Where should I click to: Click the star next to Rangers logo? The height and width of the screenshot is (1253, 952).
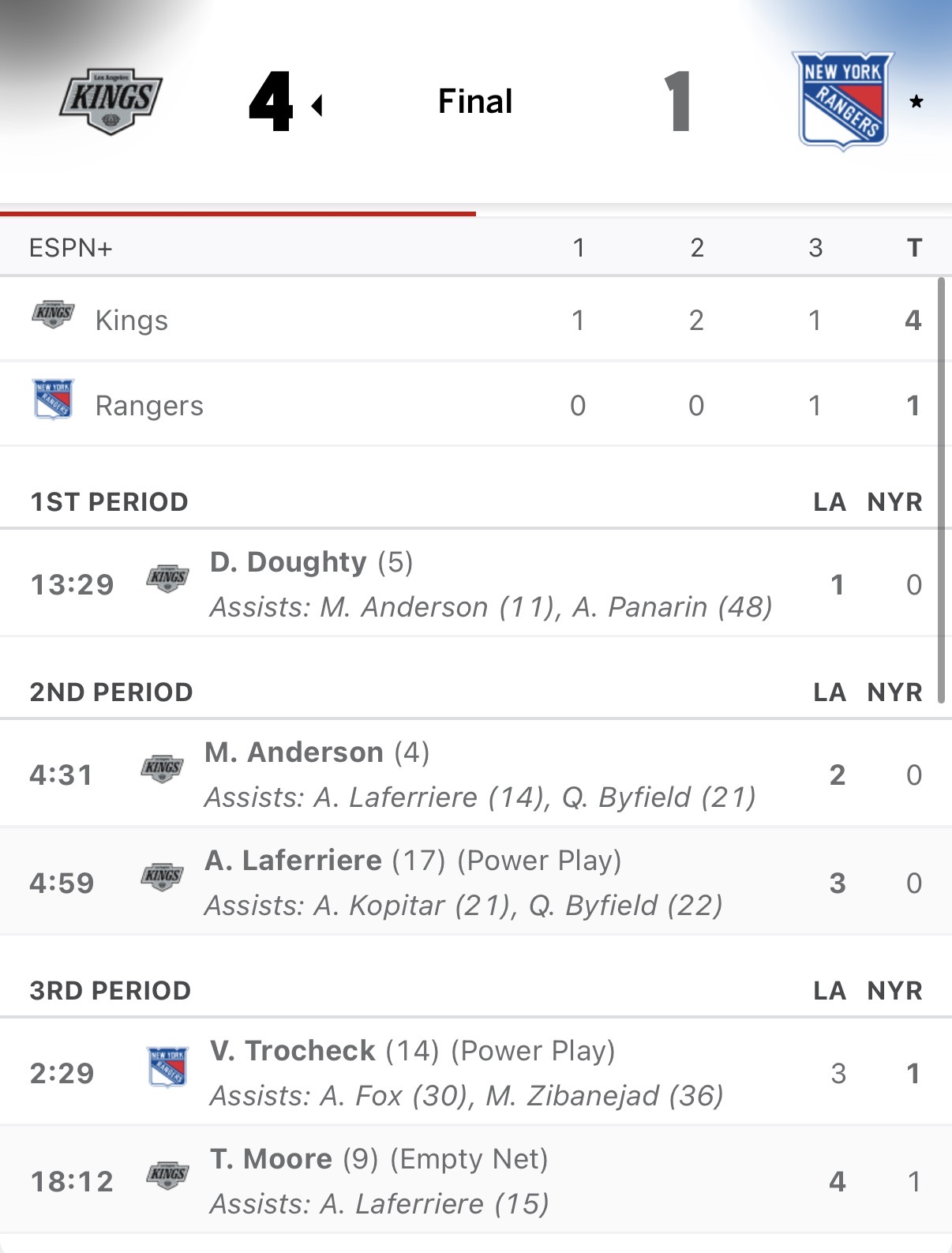coord(916,102)
